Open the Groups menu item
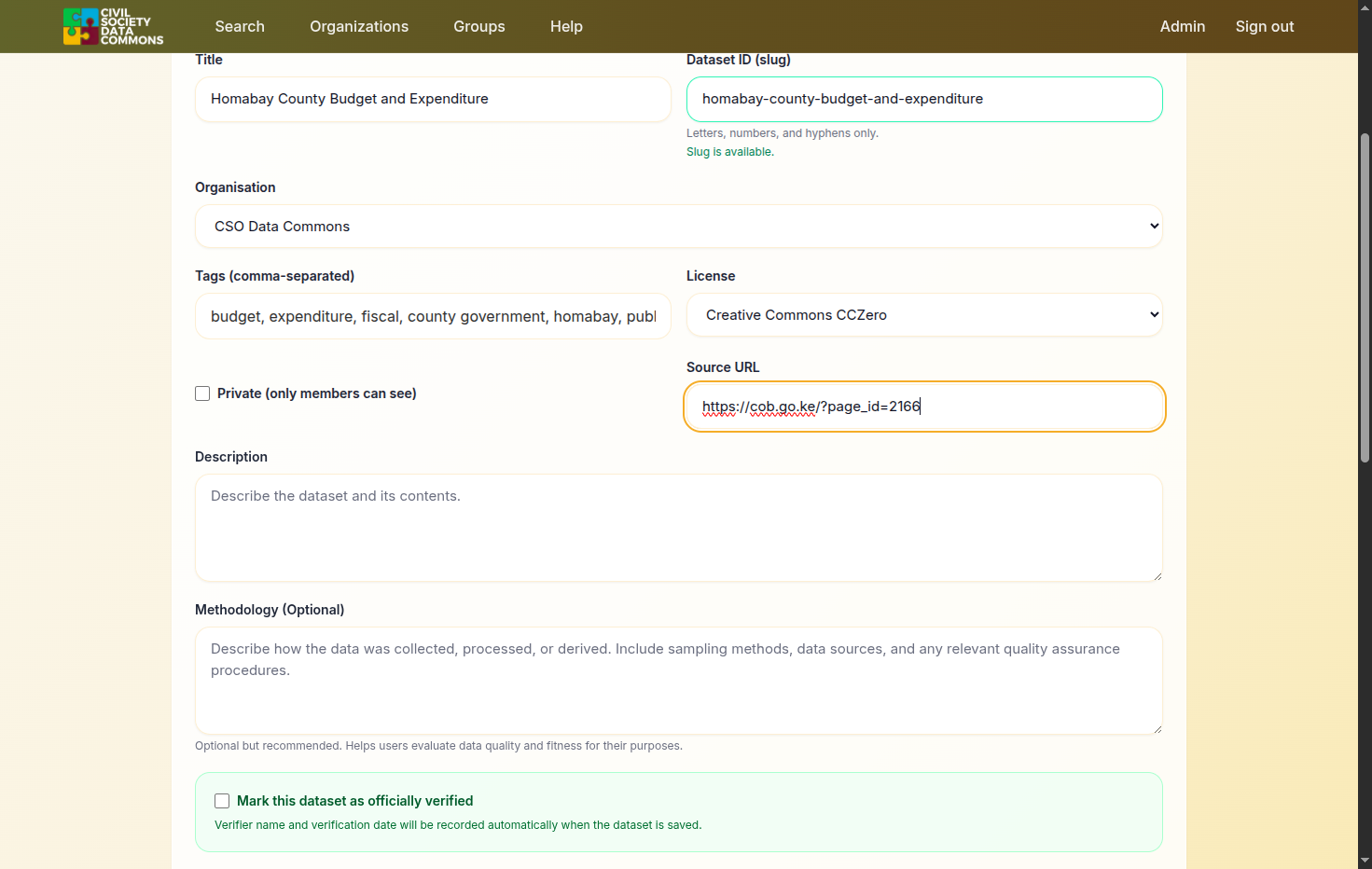1372x869 pixels. pyautogui.click(x=479, y=26)
